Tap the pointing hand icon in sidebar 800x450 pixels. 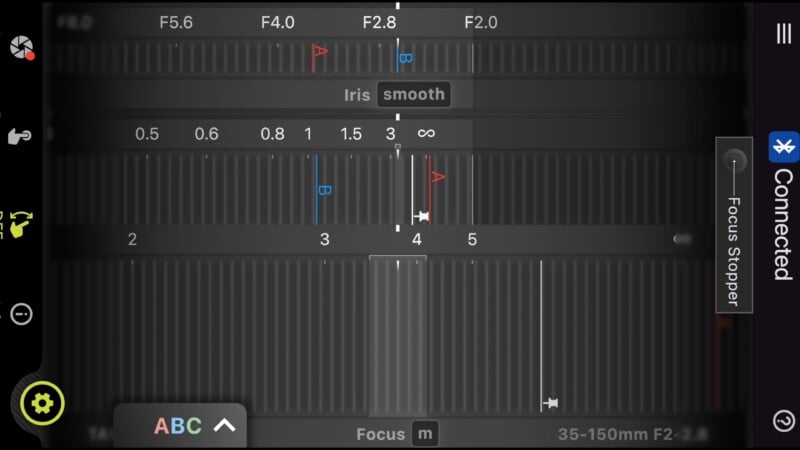20,137
